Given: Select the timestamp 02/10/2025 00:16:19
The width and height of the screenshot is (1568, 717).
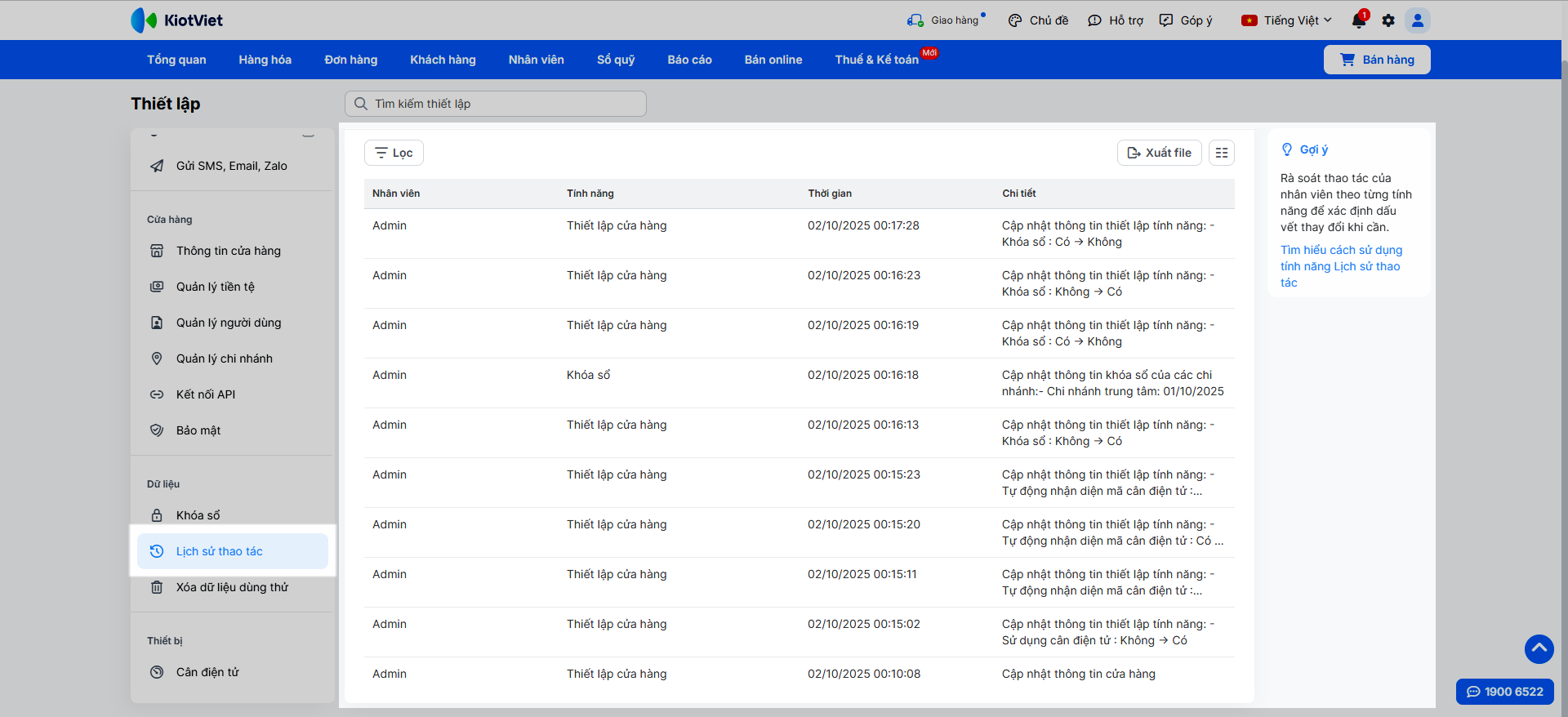Looking at the screenshot, I should pos(863,325).
